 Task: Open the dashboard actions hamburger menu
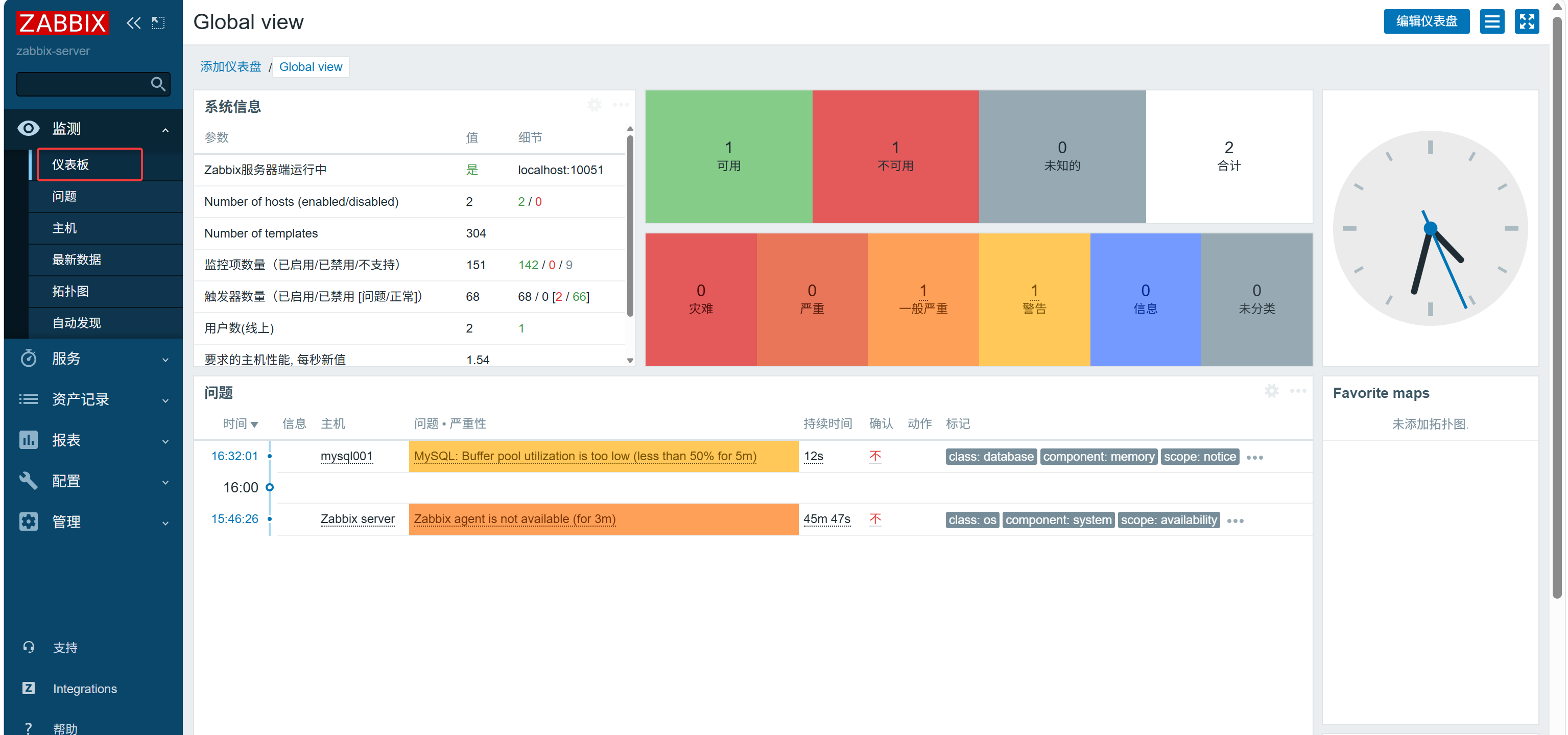1492,22
